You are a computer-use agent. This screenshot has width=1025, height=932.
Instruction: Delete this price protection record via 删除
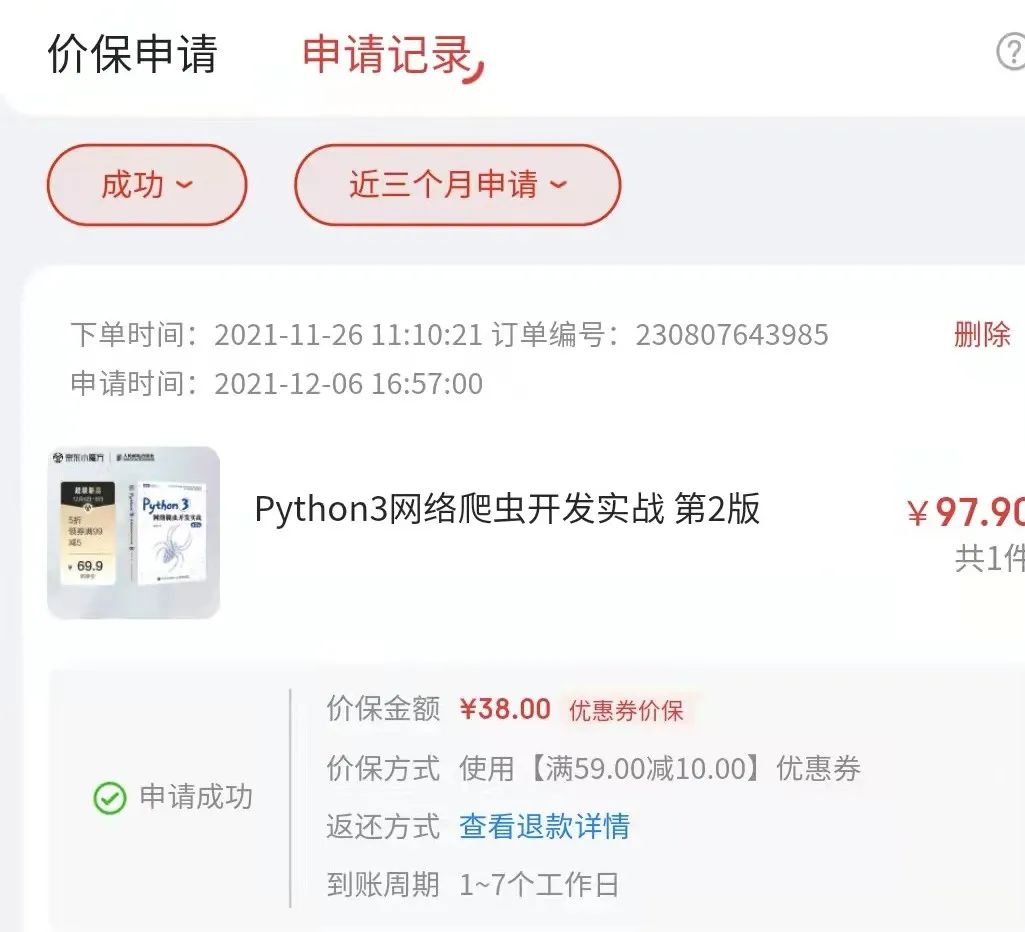coord(982,335)
